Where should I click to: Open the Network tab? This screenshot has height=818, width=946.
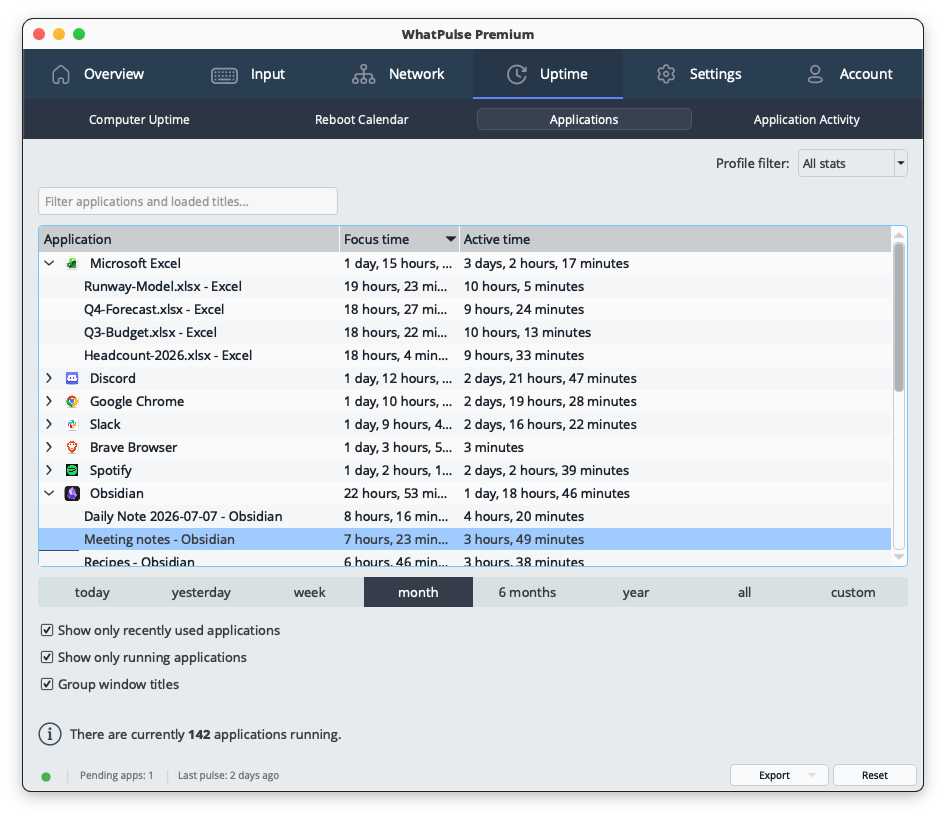click(398, 74)
